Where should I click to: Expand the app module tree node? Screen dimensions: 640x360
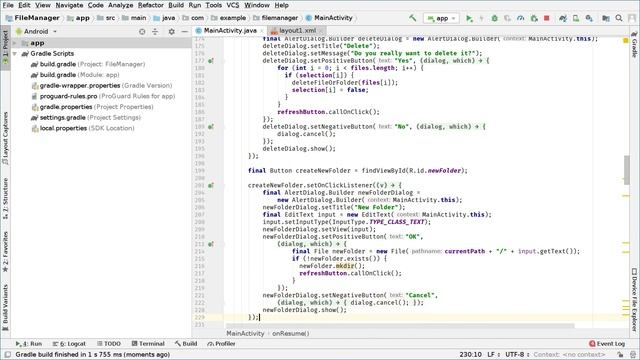(15, 43)
